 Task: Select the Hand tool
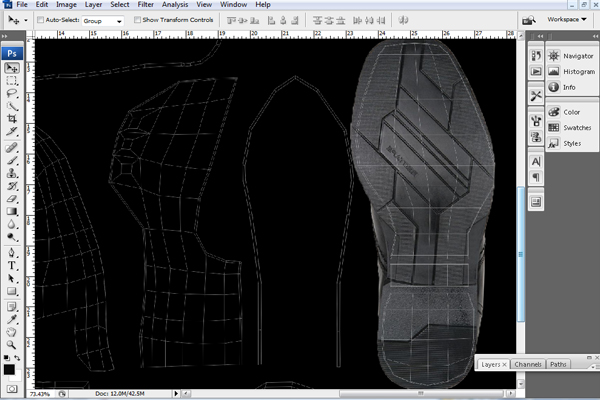(11, 332)
